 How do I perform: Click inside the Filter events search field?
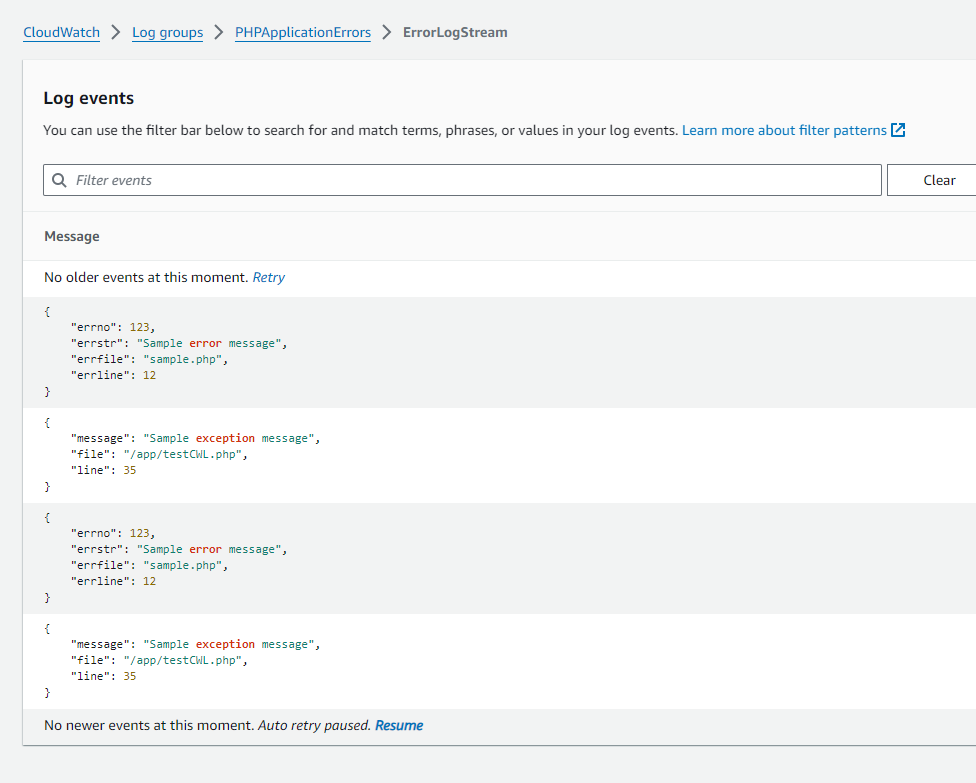pos(400,180)
